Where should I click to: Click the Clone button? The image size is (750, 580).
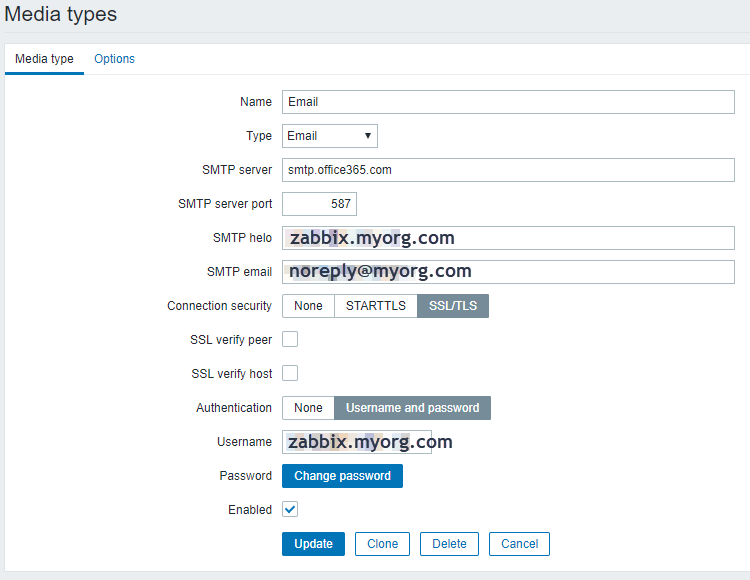382,544
